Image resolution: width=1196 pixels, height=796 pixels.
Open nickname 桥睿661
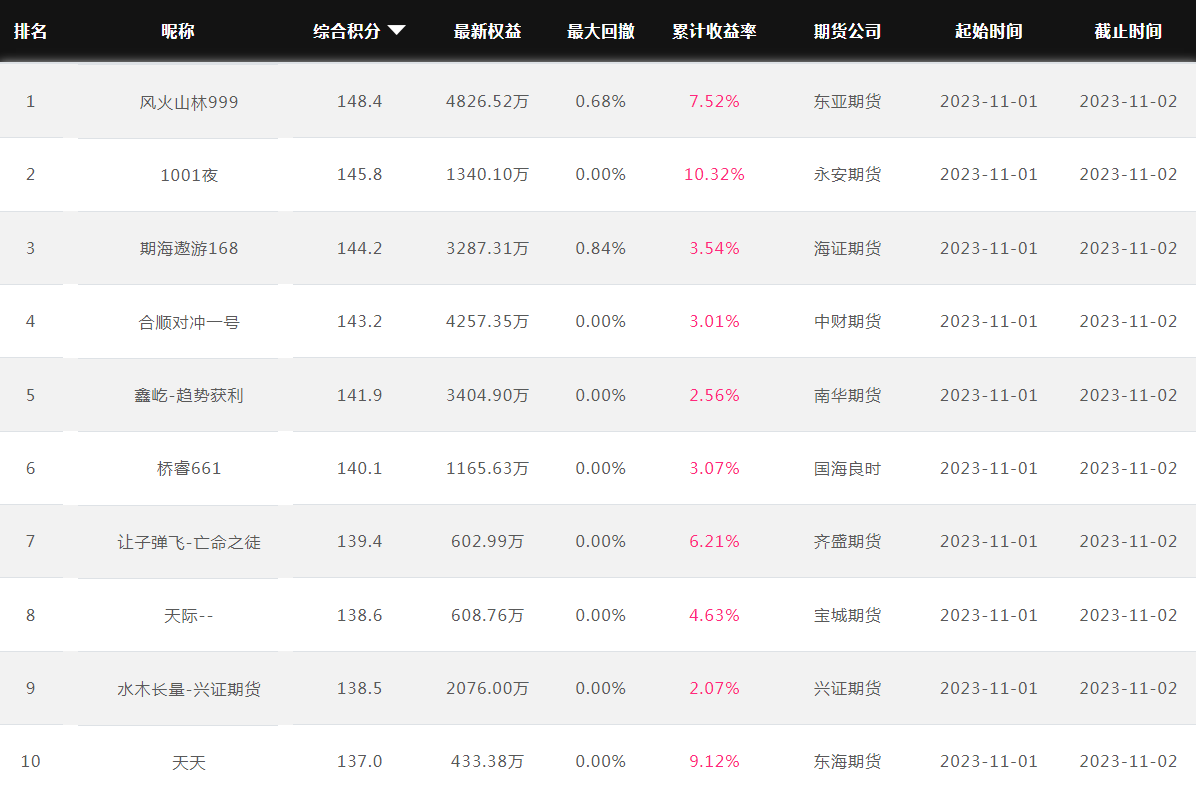pyautogui.click(x=188, y=468)
